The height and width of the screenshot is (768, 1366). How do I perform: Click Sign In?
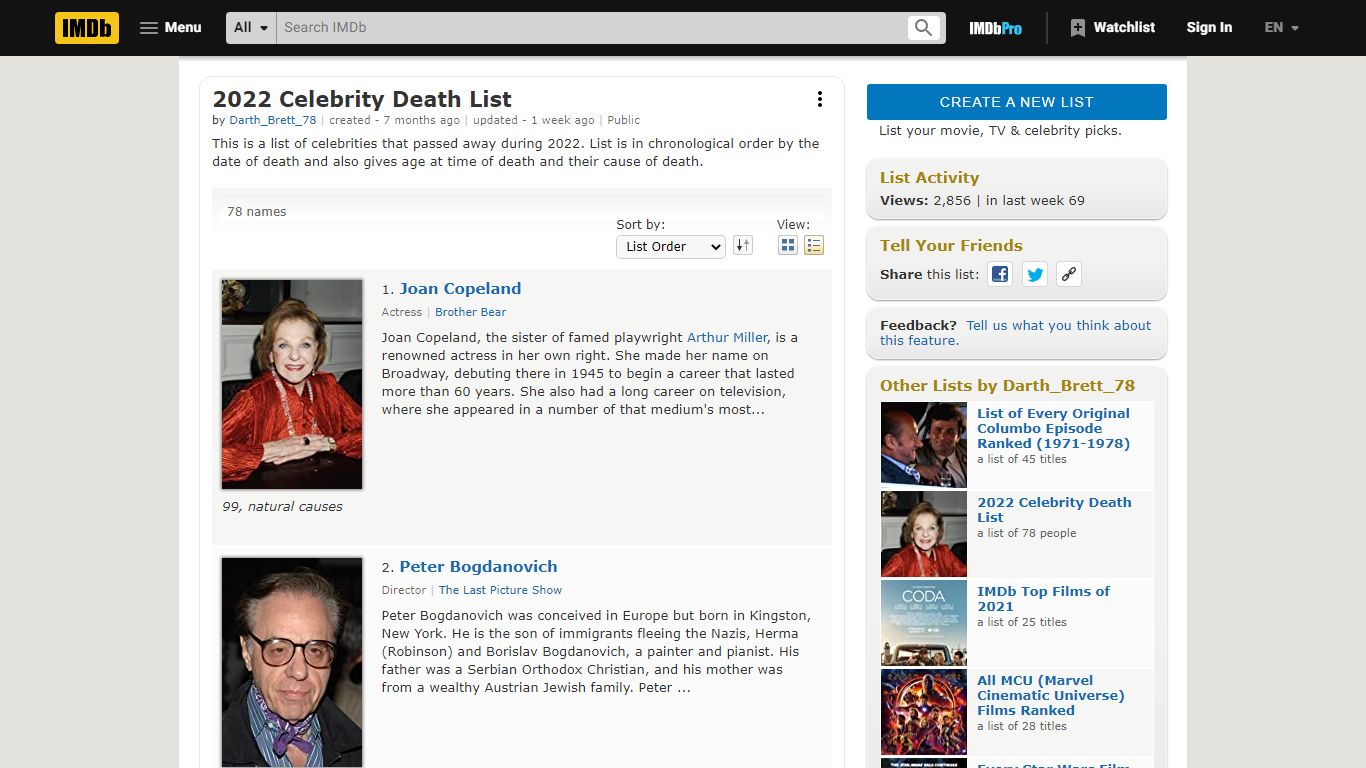coord(1209,28)
